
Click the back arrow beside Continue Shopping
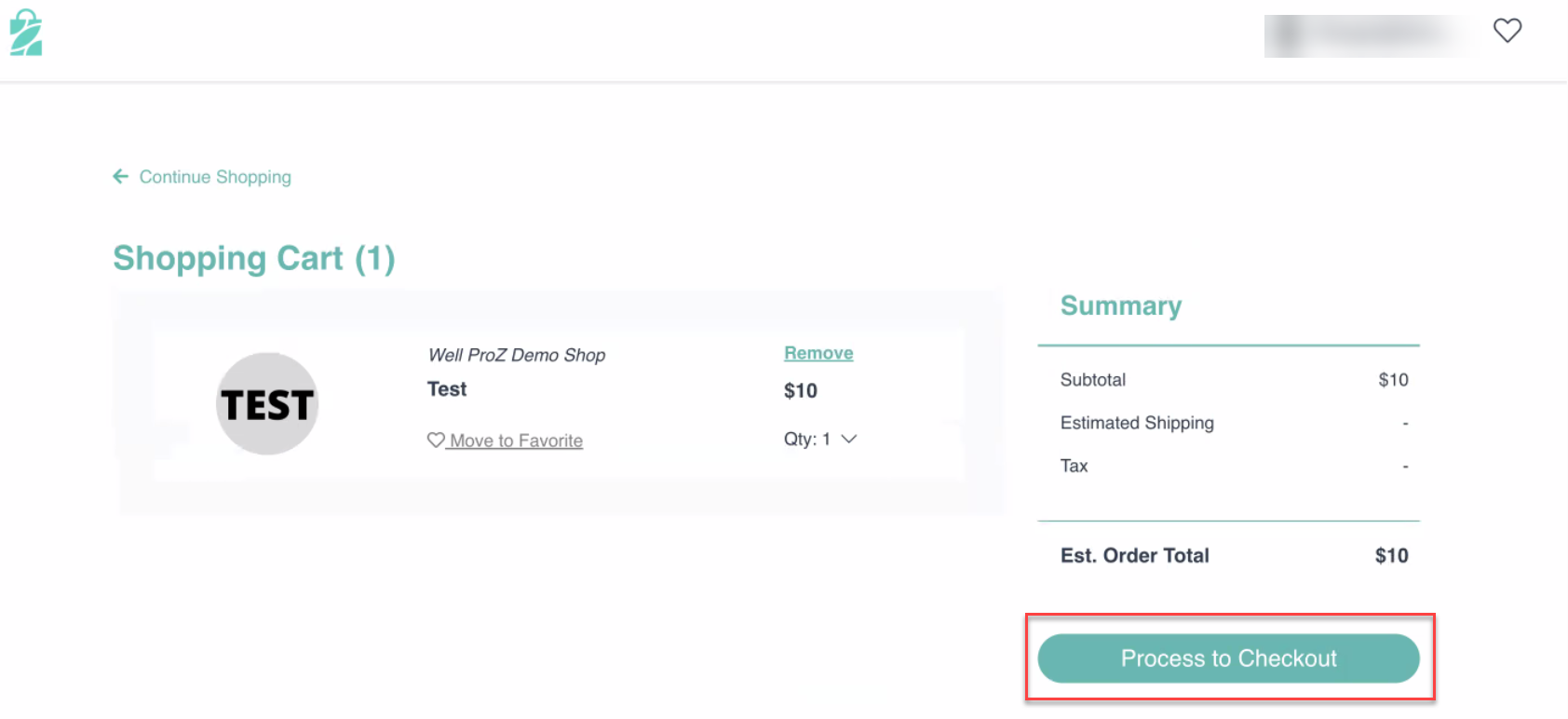coord(120,176)
